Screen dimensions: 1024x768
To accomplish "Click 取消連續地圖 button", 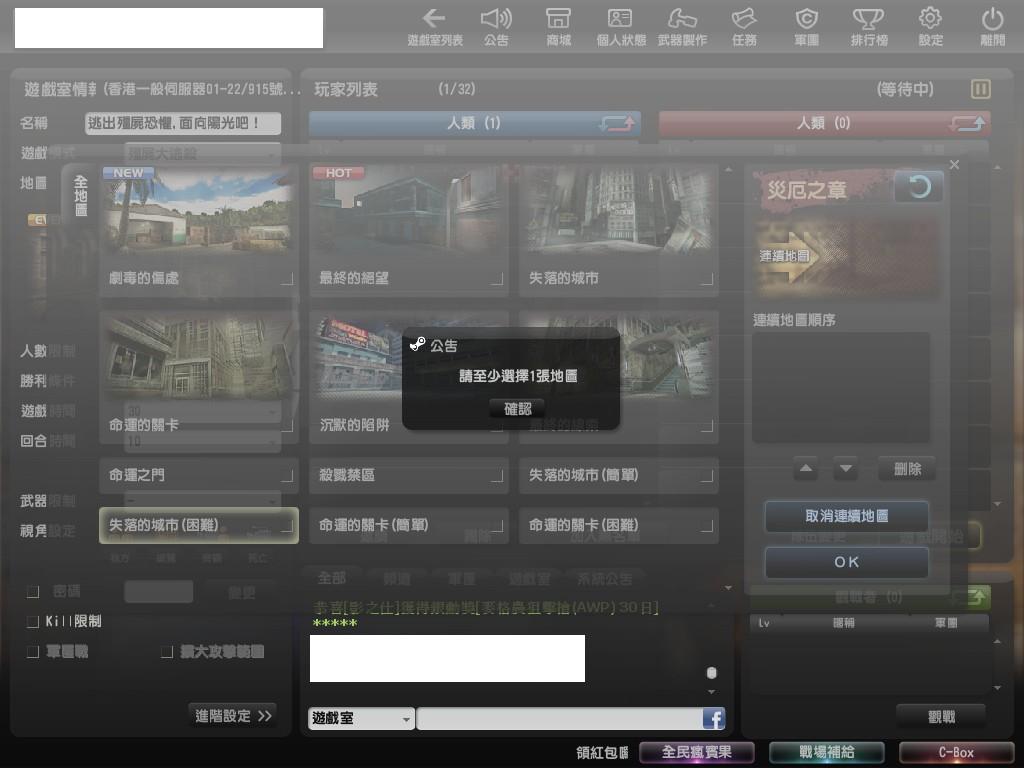I will pyautogui.click(x=846, y=517).
